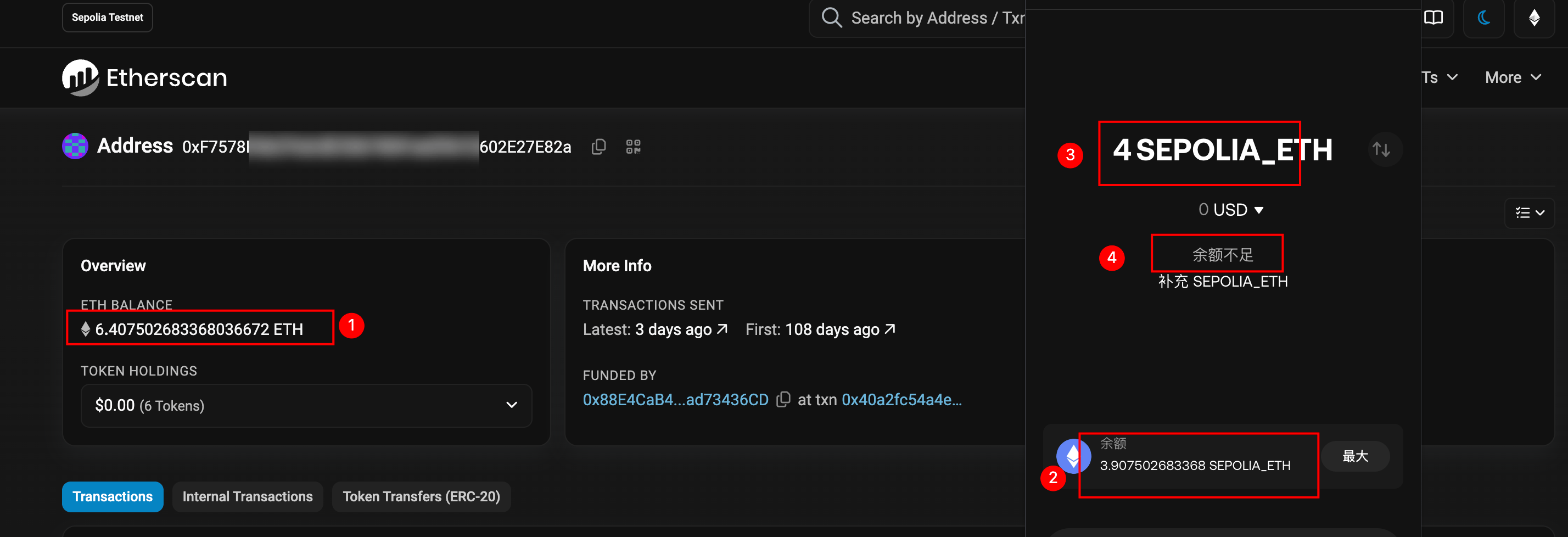This screenshot has height=537, width=1568.
Task: Click the Sepolia Testnet badge
Action: click(107, 17)
